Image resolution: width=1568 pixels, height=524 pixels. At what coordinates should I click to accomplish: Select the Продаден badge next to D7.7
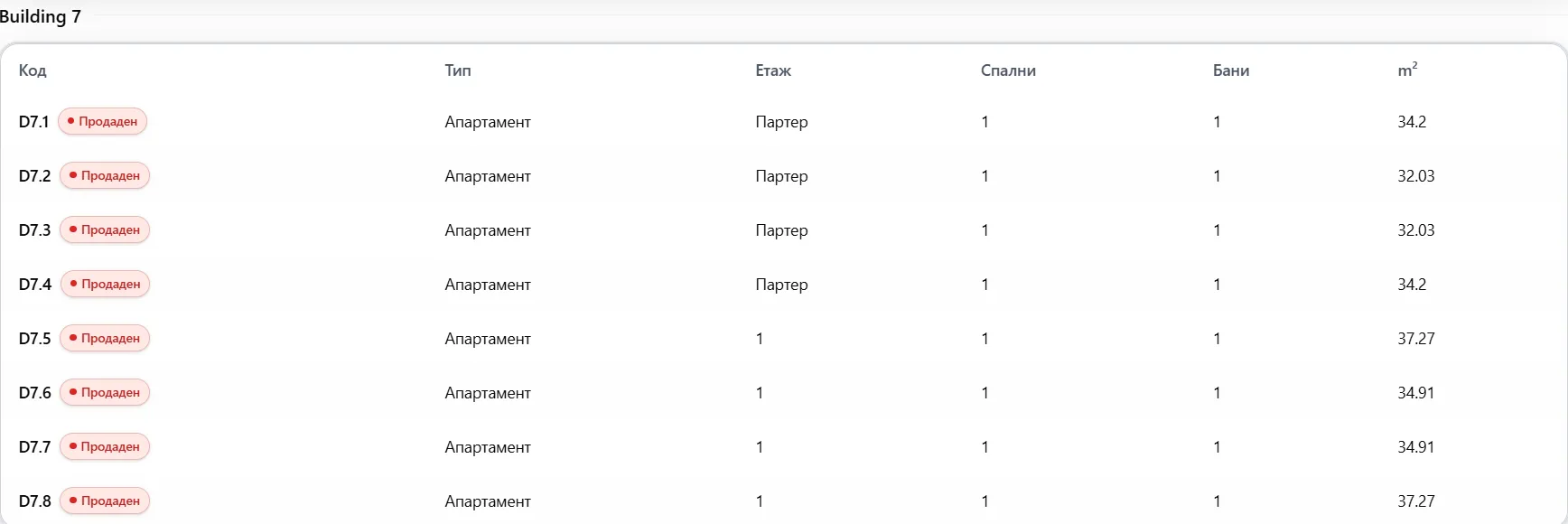coord(105,446)
